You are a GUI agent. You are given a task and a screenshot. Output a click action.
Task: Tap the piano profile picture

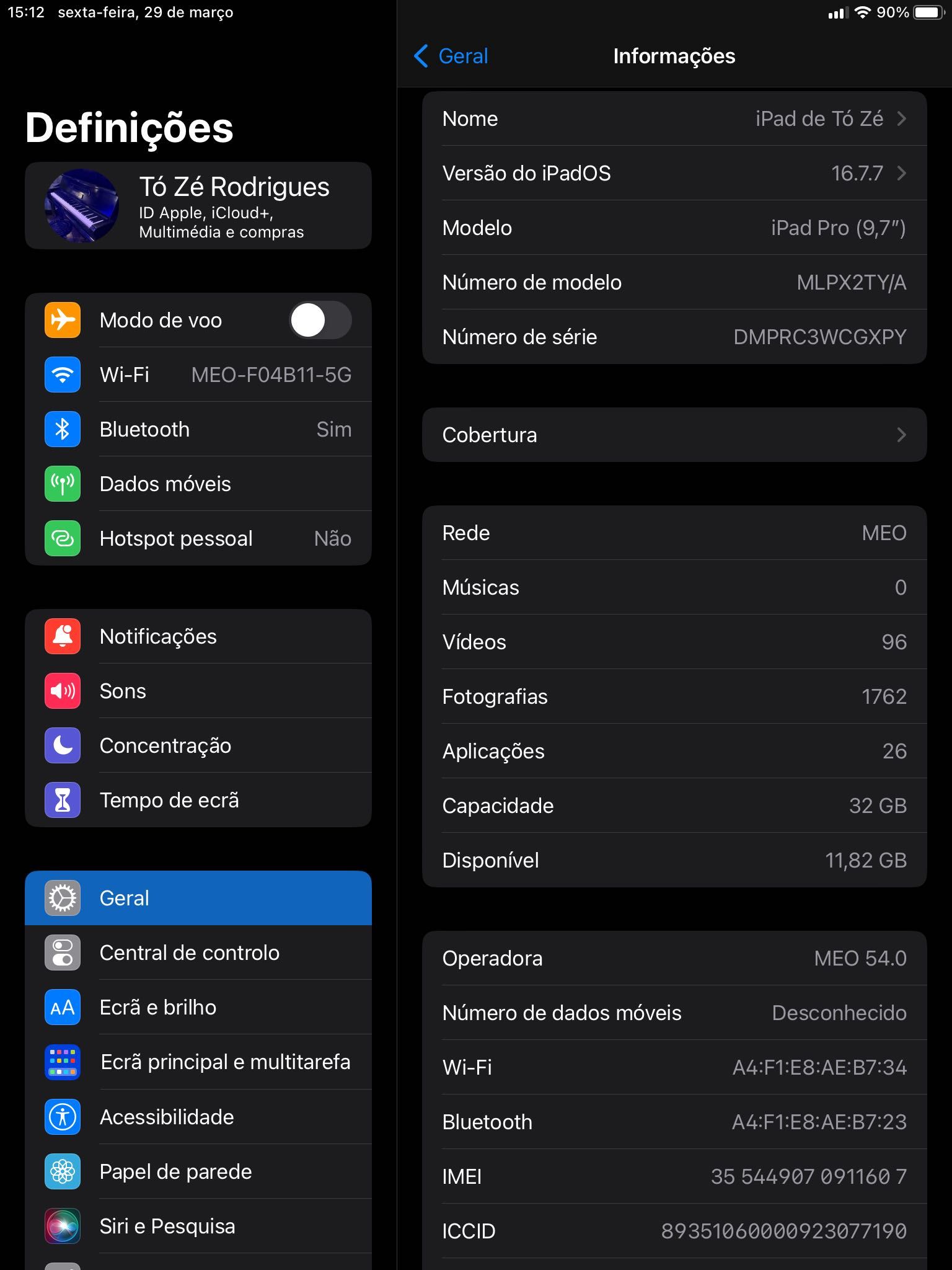(x=82, y=206)
